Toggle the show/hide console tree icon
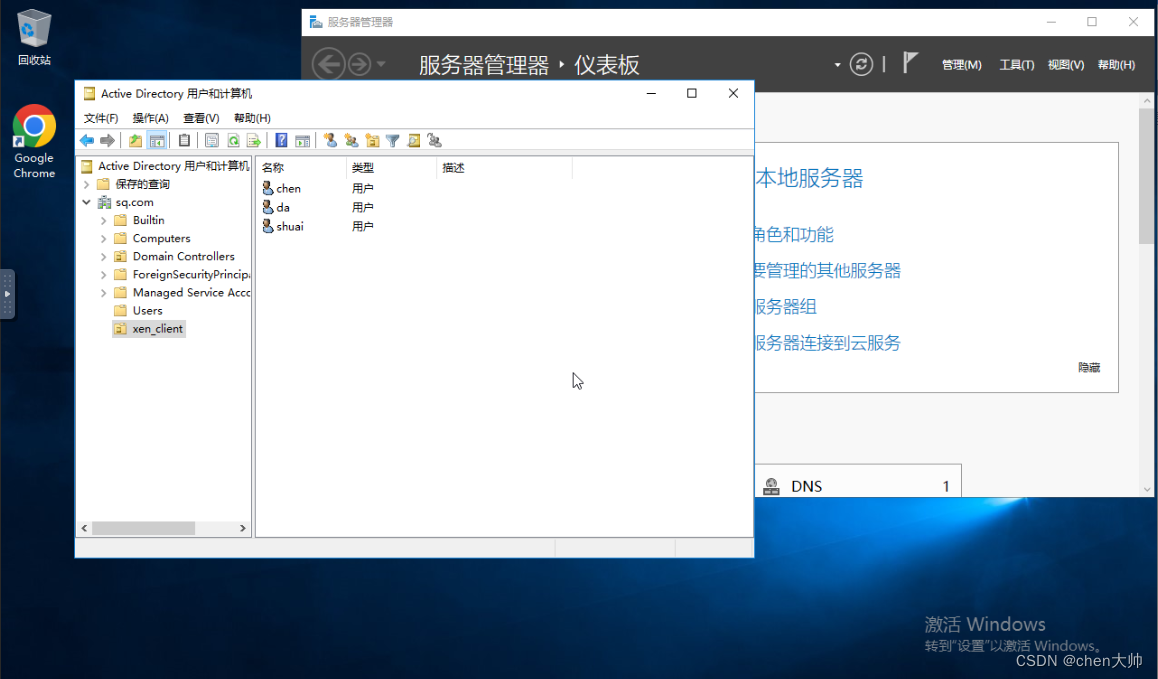Image resolution: width=1158 pixels, height=679 pixels. pyautogui.click(x=157, y=140)
